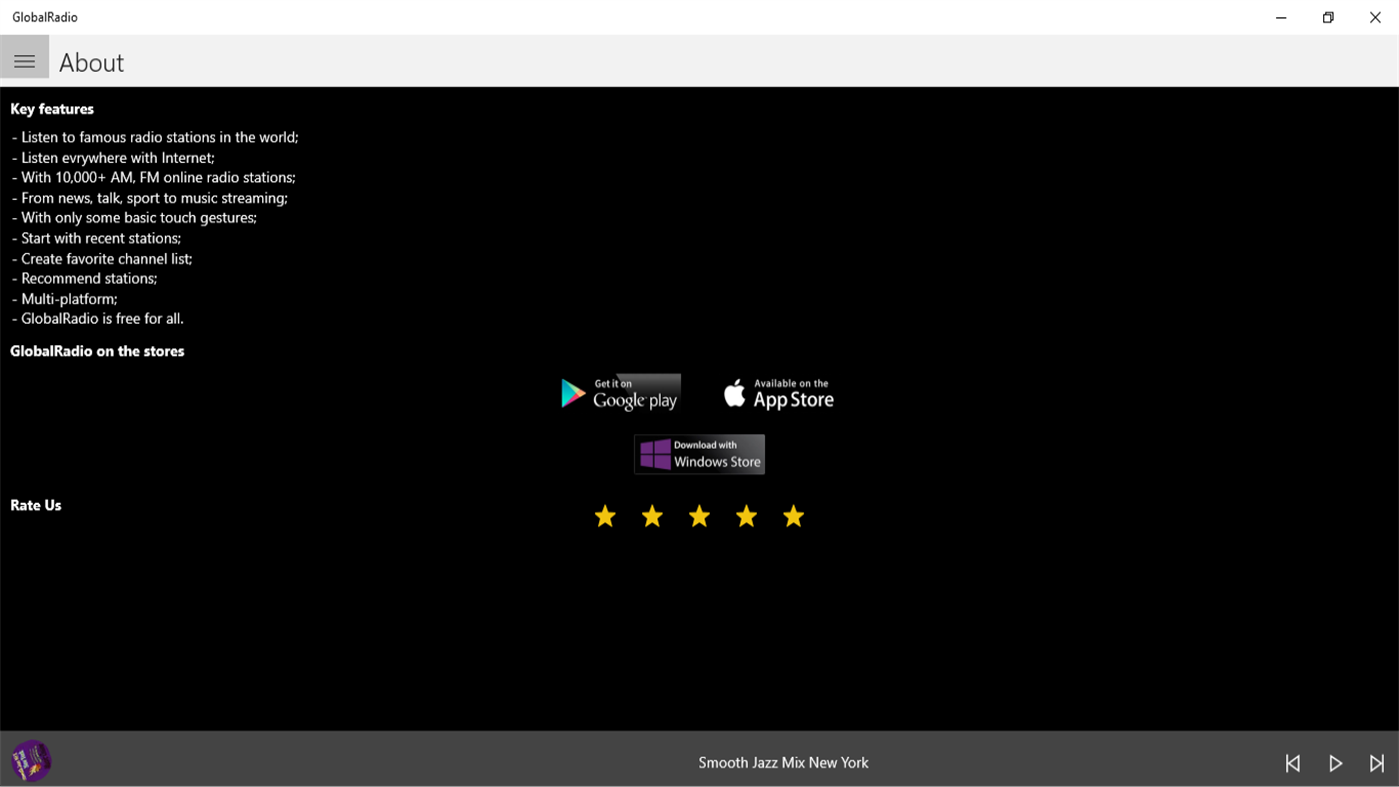
Task: Get GlobalRadio on the App Store
Action: pos(778,392)
